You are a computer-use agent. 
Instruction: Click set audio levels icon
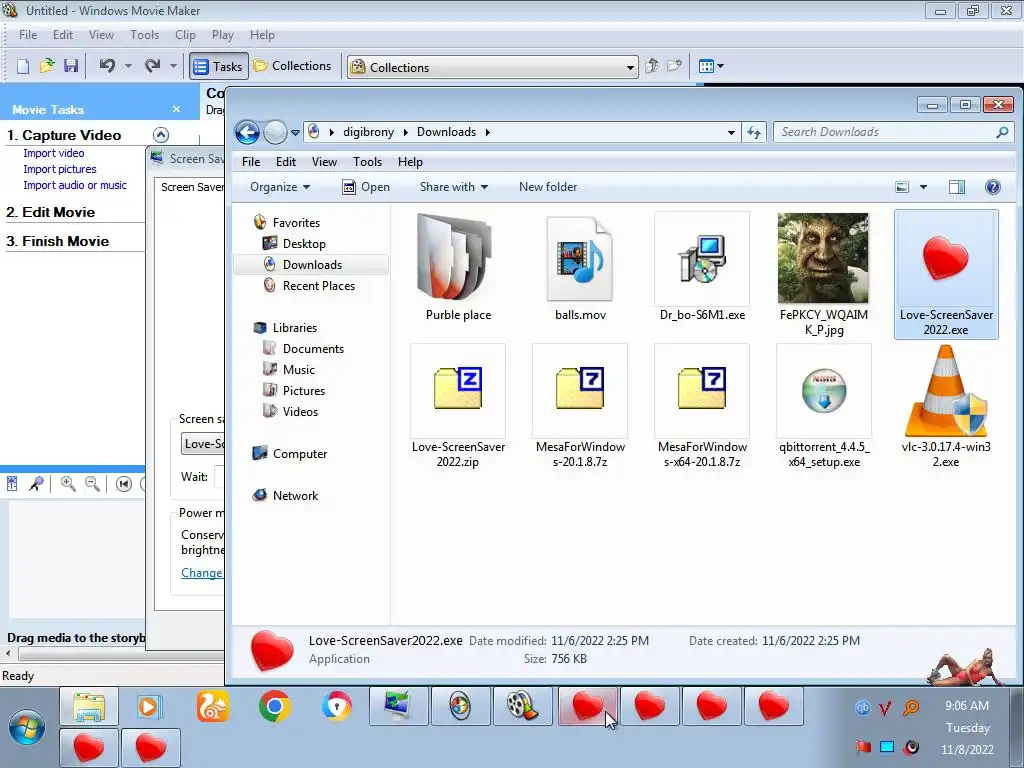pyautogui.click(x=12, y=484)
